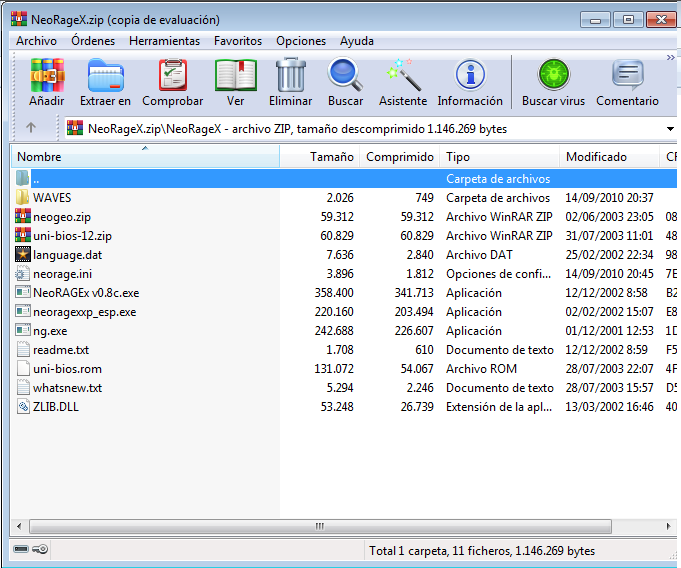Open the Favoritos menu
The width and height of the screenshot is (681, 568).
(238, 41)
